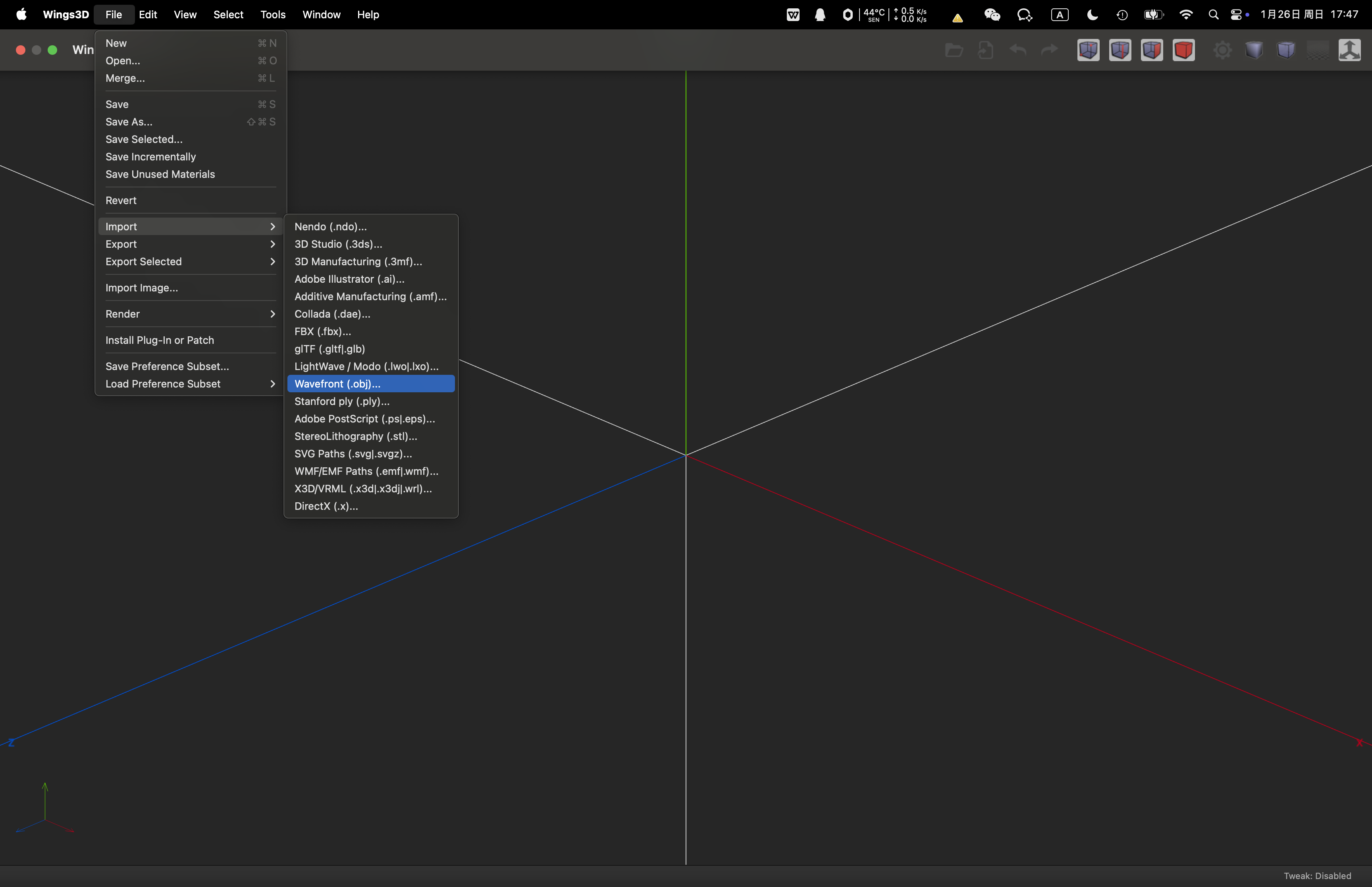Open the Wi-Fi status menu
This screenshot has width=1372, height=887.
1185,15
